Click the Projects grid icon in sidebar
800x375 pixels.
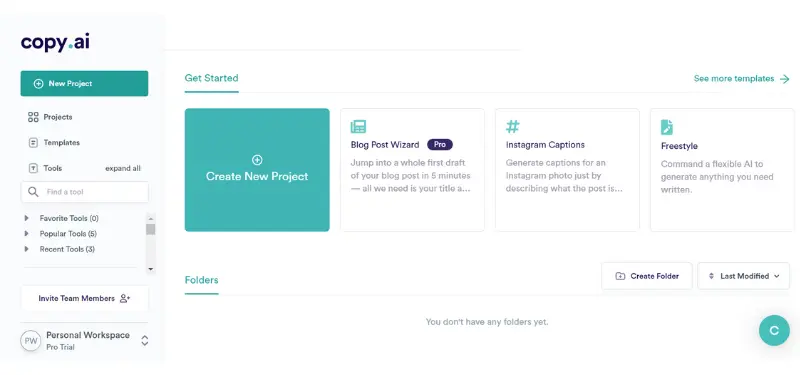pyautogui.click(x=33, y=117)
